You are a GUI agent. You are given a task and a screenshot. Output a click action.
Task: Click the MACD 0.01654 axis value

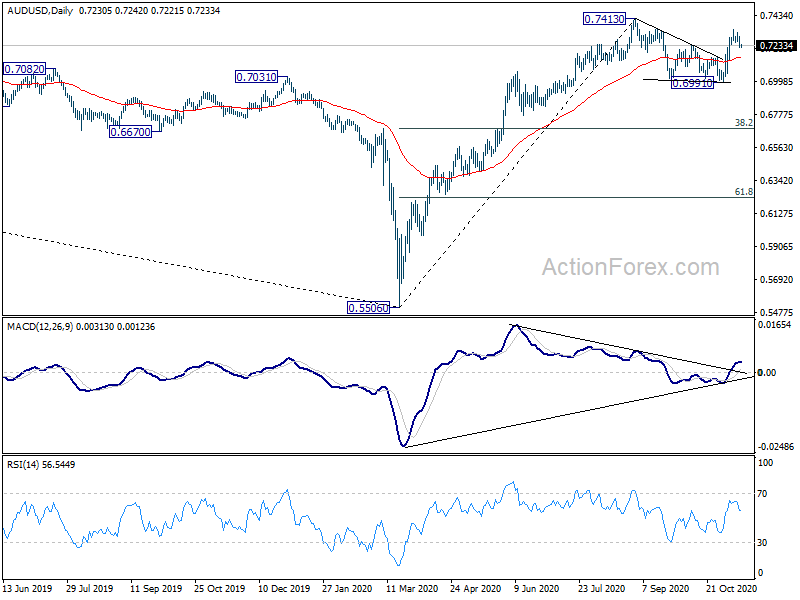click(775, 324)
